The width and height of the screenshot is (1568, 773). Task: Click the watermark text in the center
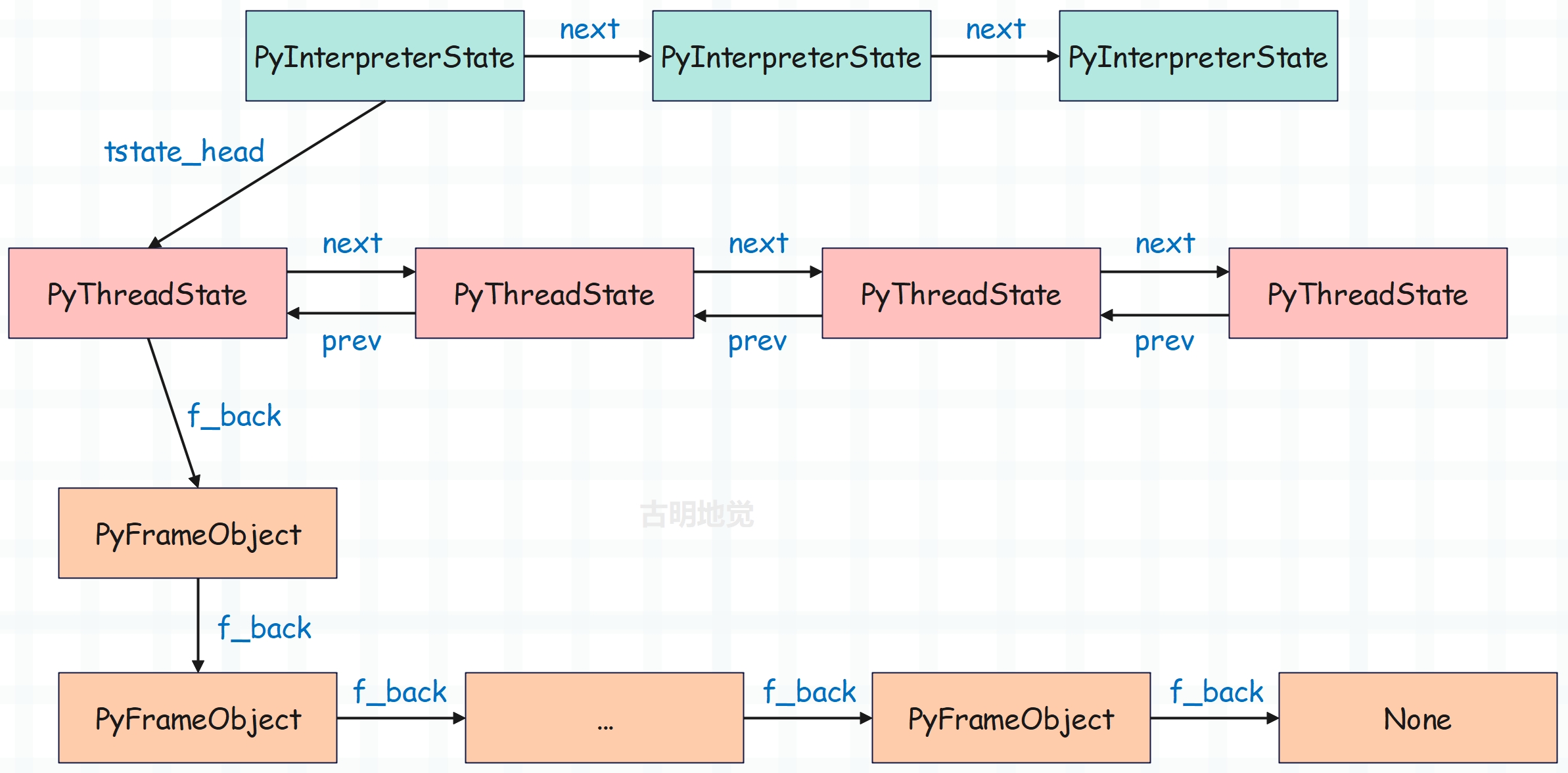pos(697,514)
